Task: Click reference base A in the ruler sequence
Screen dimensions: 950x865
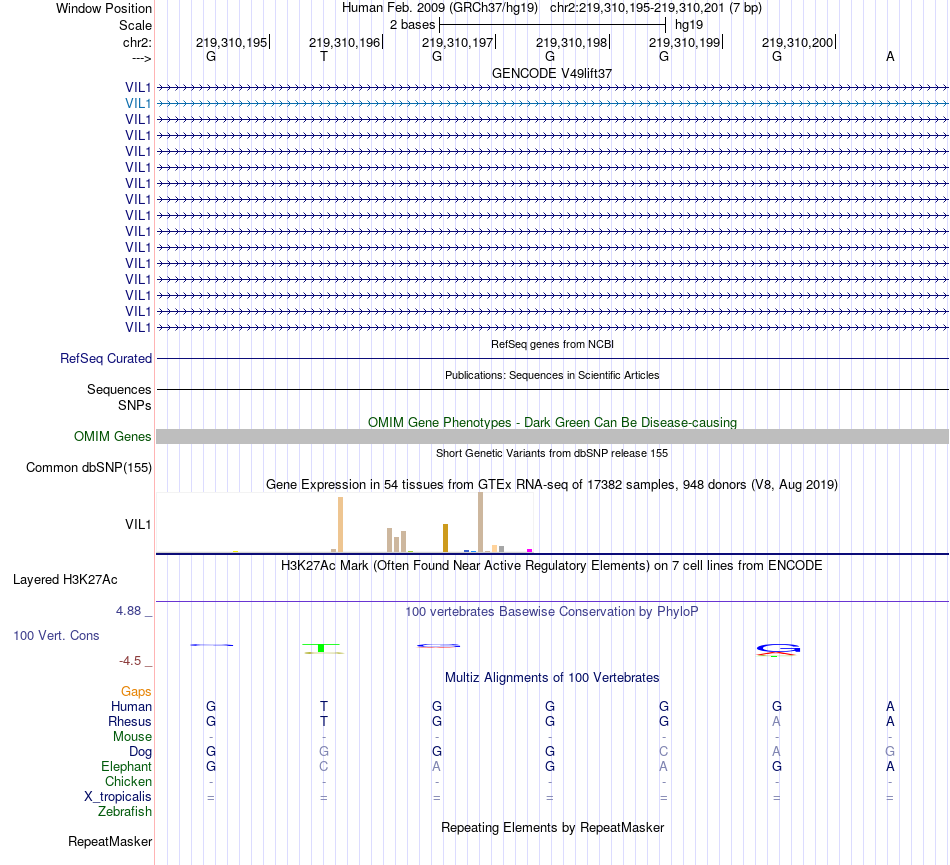Action: click(x=890, y=56)
